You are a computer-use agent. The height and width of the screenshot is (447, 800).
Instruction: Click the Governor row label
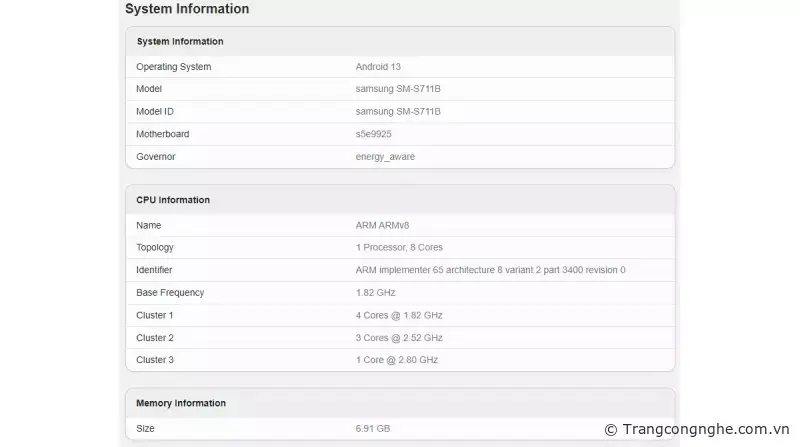click(x=156, y=157)
